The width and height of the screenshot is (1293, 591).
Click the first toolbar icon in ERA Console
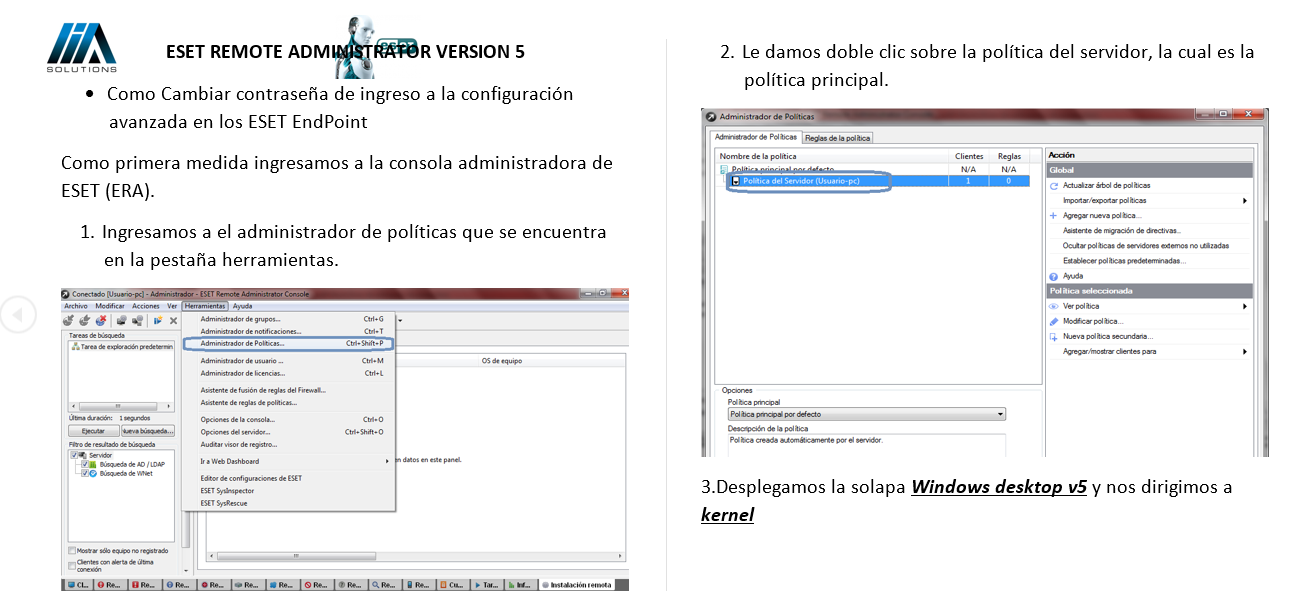click(x=69, y=321)
